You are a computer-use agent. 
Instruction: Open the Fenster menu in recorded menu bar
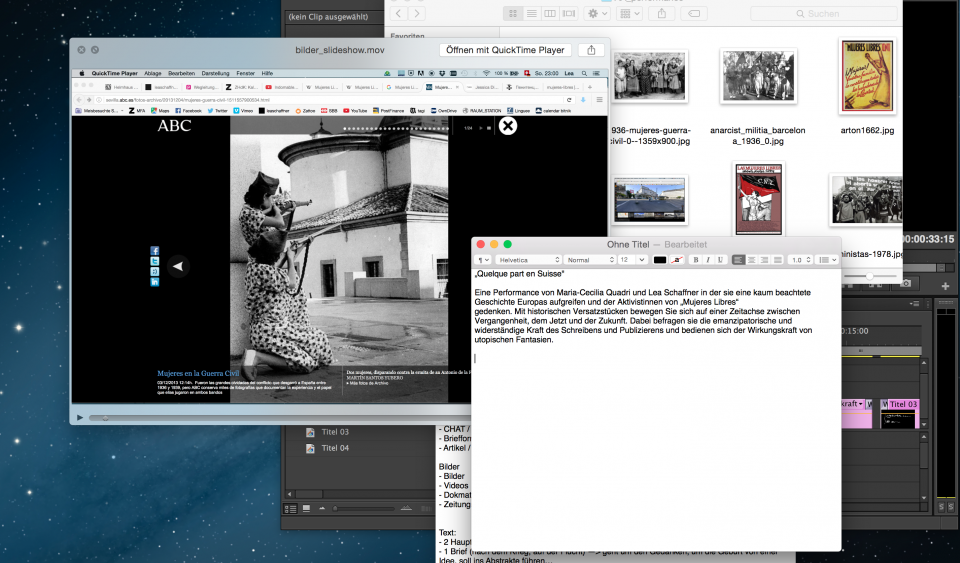point(246,73)
